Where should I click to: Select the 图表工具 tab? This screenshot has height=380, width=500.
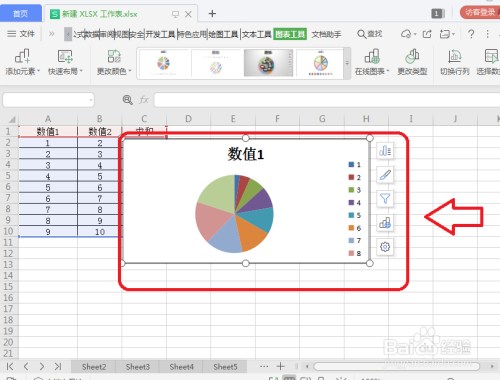[x=290, y=34]
